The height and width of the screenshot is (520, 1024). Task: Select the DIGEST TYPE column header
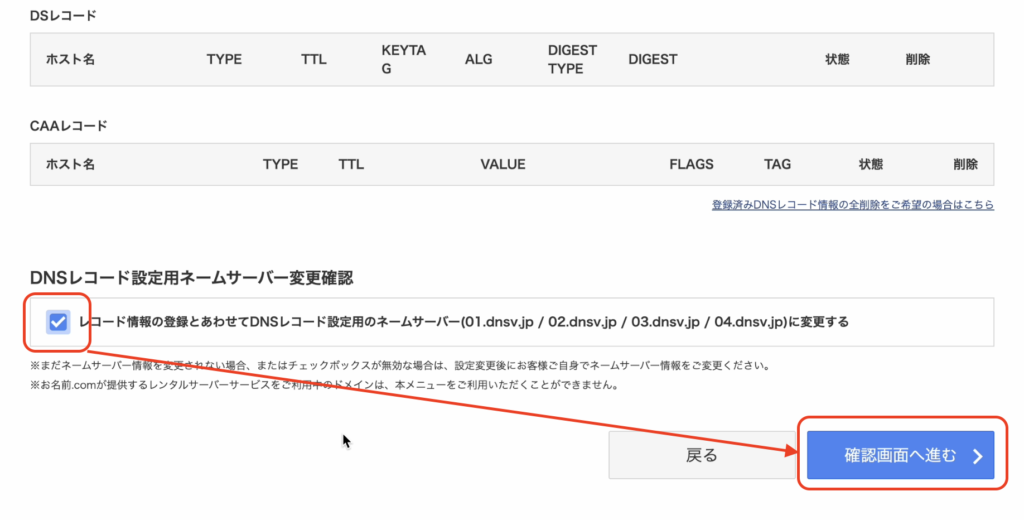tap(572, 59)
